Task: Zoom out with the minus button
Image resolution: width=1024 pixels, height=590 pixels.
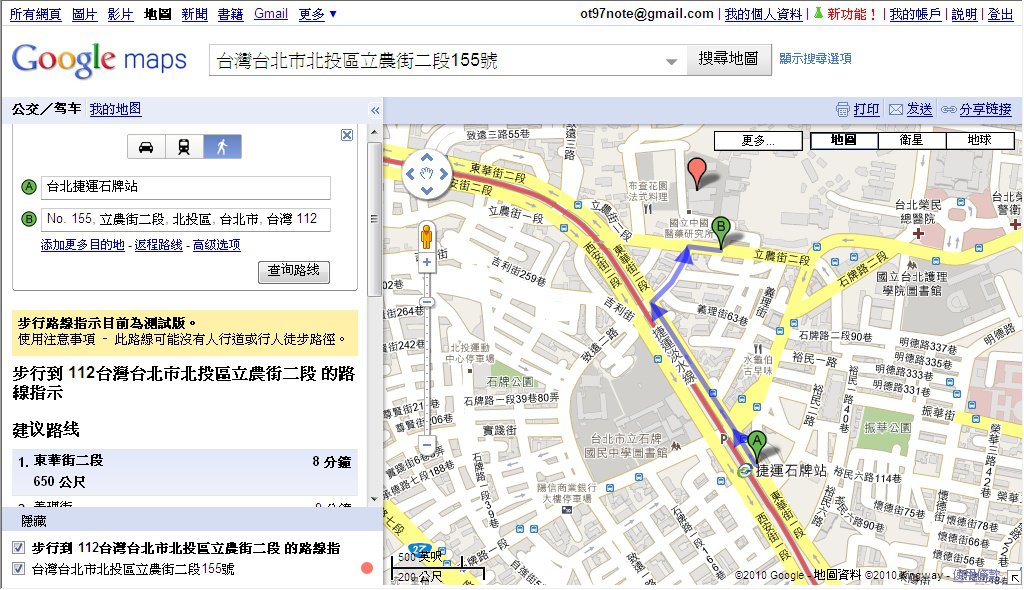Action: tap(426, 446)
